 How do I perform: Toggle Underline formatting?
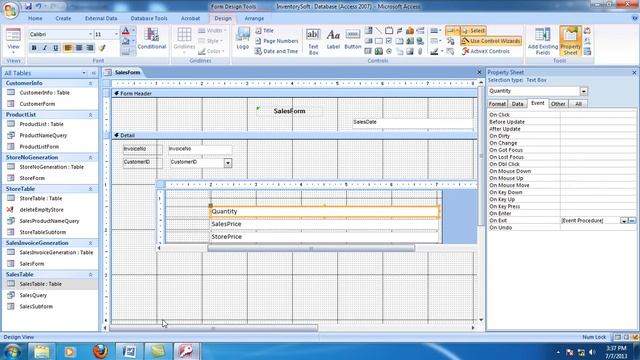click(56, 48)
